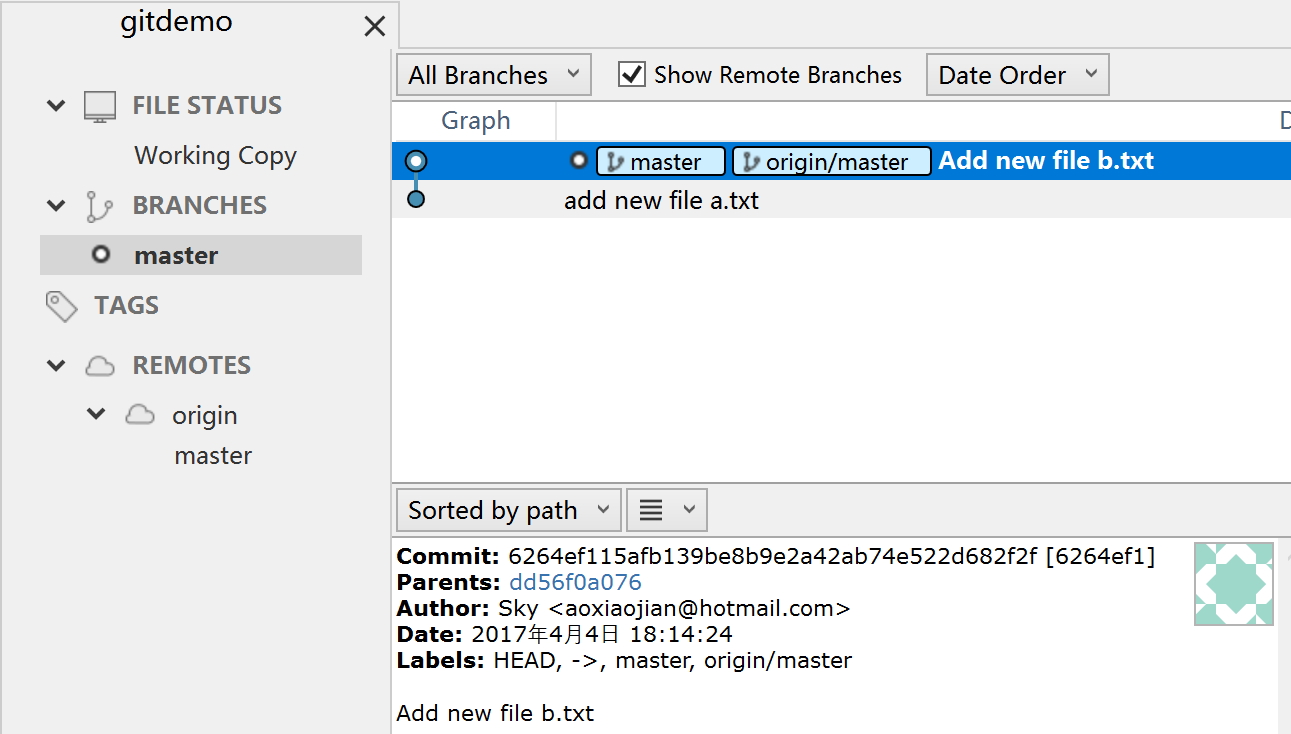Collapse the origin remote tree node
The height and width of the screenshot is (734, 1291).
pyautogui.click(x=96, y=414)
